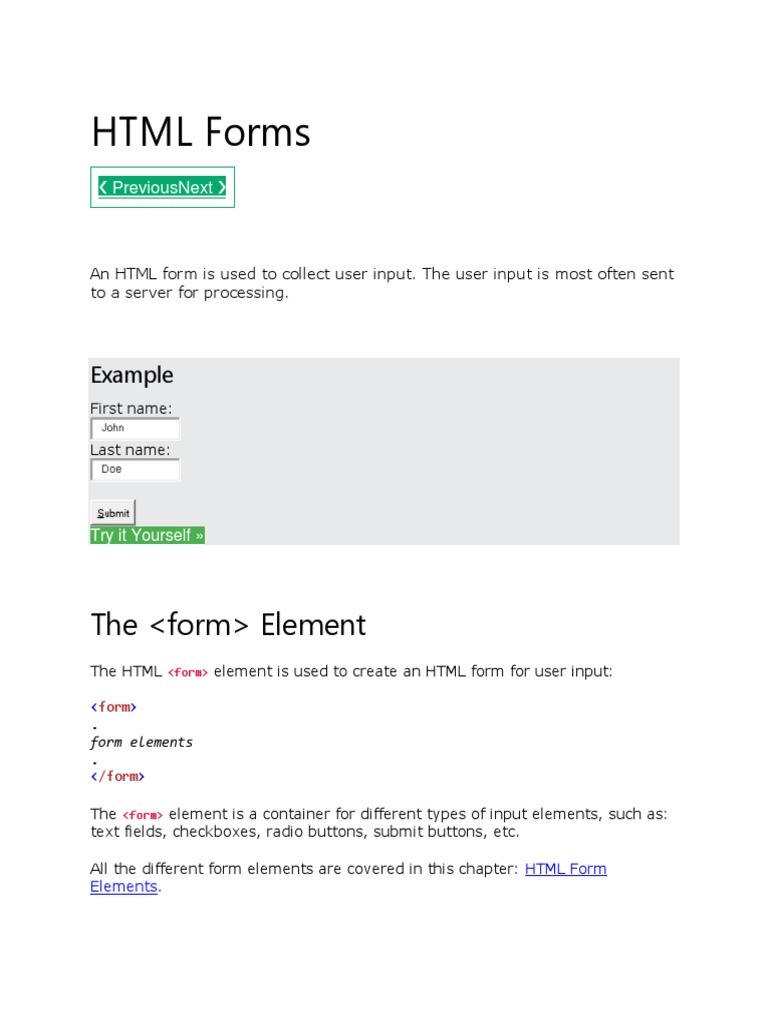Click the right chevron after Next
Image resolution: width=768 pixels, height=1024 pixels.
pyautogui.click(x=221, y=187)
